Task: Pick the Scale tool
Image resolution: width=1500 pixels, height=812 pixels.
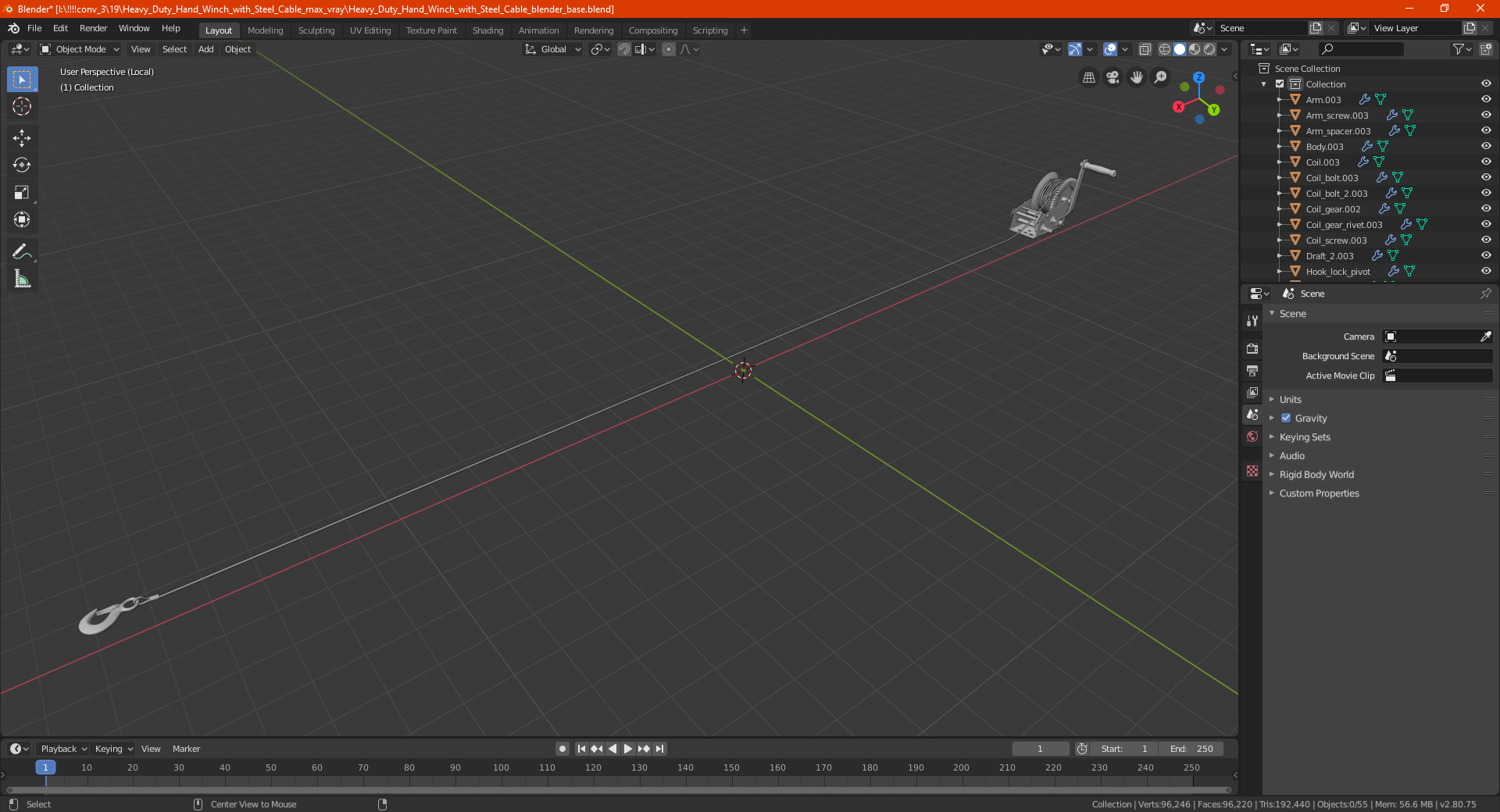Action: (22, 192)
